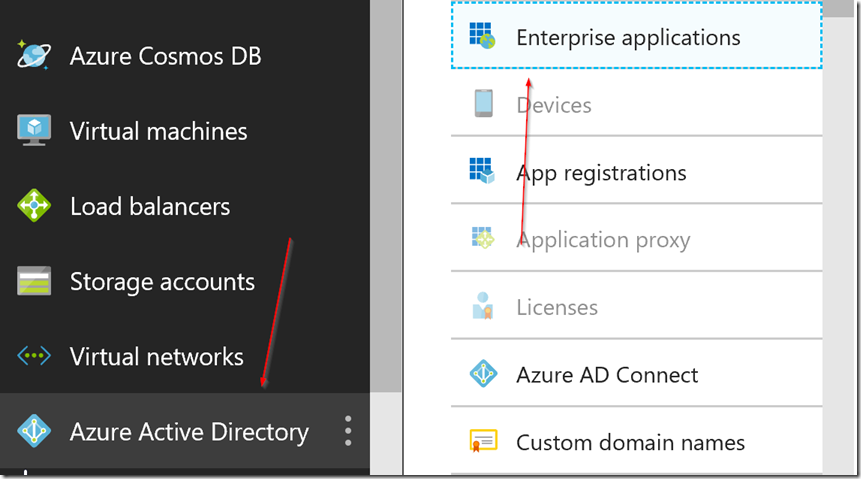Open Azure Cosmos DB from sidebar

tap(184, 56)
